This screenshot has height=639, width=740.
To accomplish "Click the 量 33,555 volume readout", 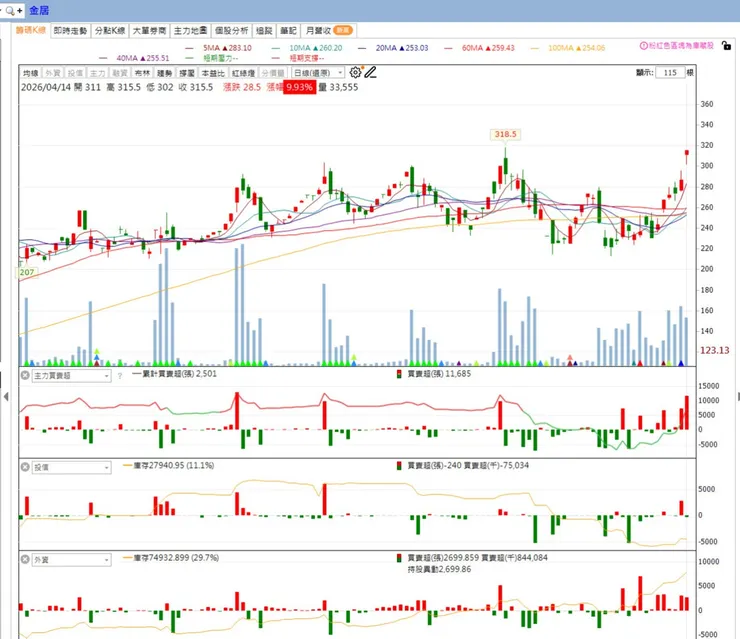I will 338,87.
